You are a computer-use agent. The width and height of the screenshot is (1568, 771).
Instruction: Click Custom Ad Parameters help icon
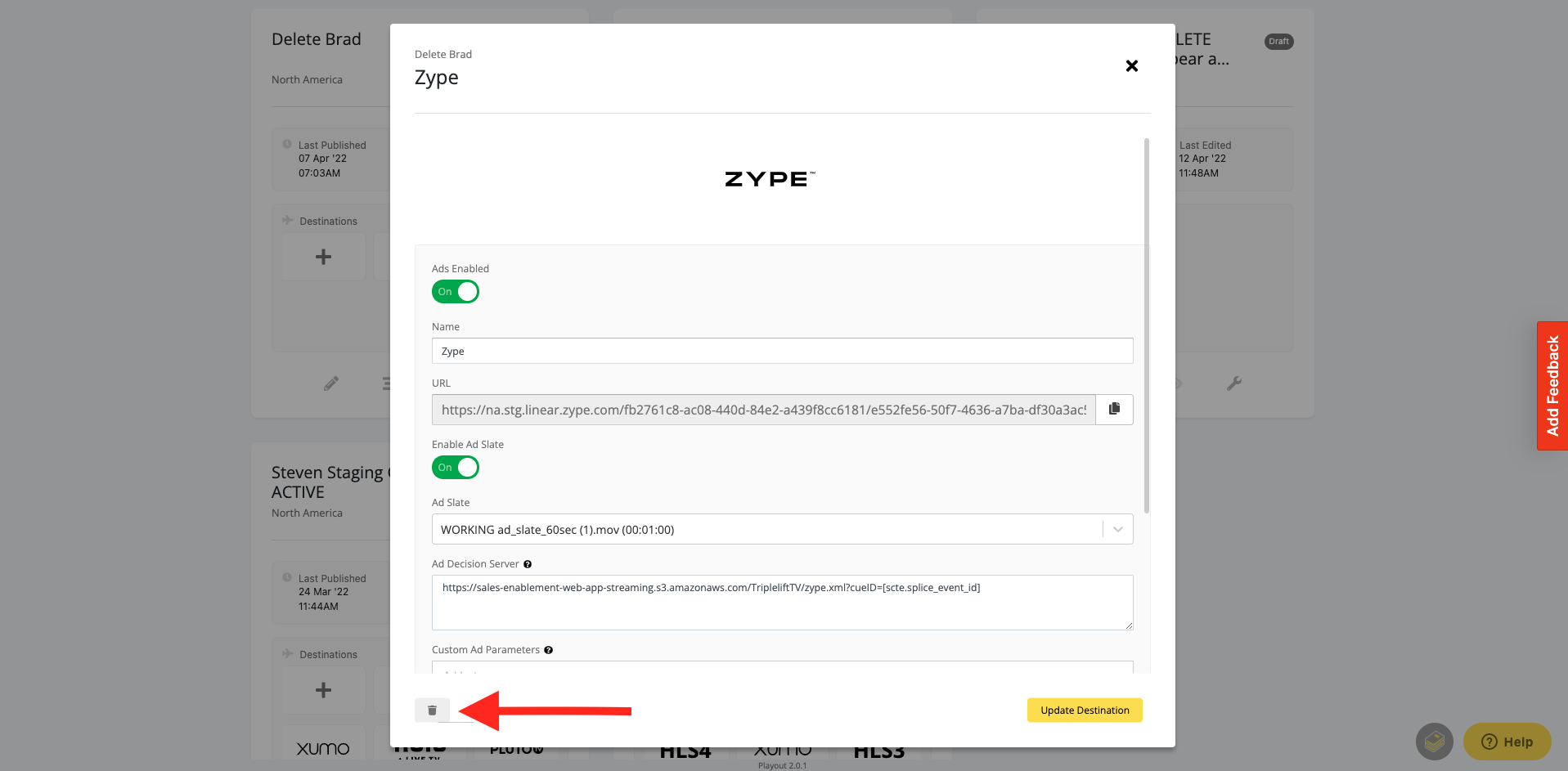pyautogui.click(x=549, y=650)
